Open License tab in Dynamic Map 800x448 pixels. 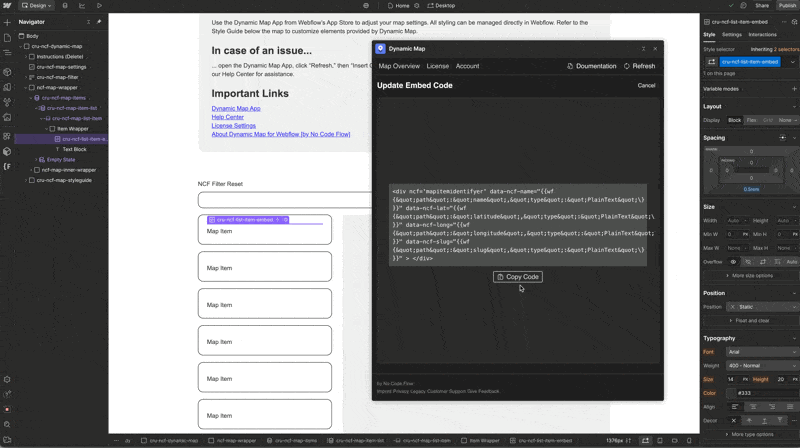pos(438,66)
